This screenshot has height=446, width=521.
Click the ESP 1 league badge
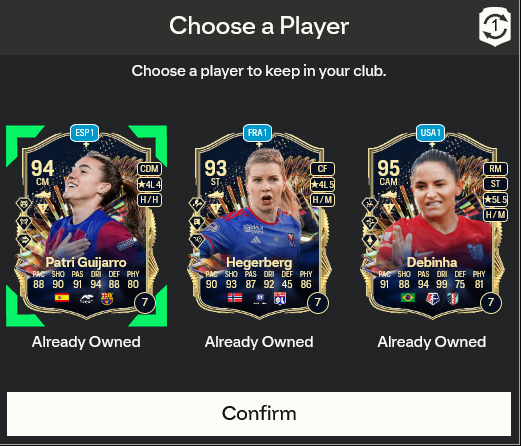click(84, 133)
